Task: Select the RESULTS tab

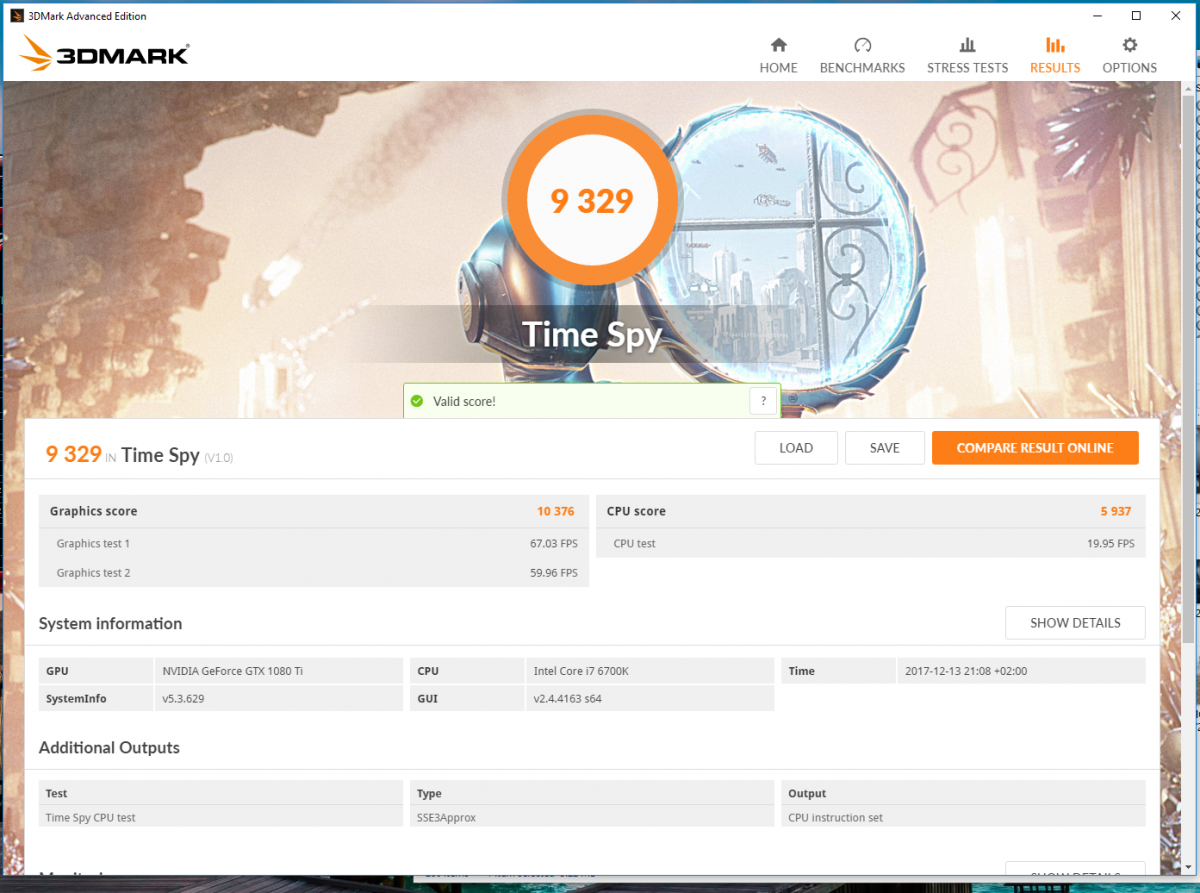Action: coord(1055,55)
